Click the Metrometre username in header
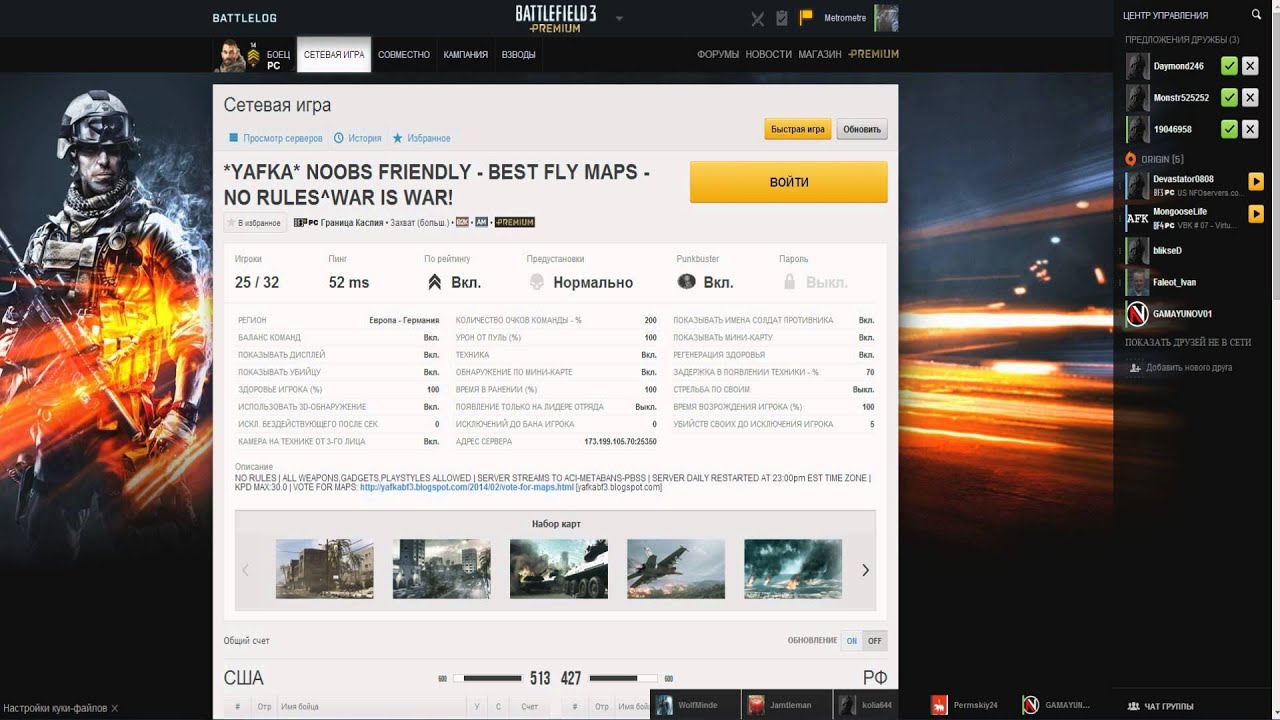Viewport: 1280px width, 720px height. pyautogui.click(x=846, y=18)
